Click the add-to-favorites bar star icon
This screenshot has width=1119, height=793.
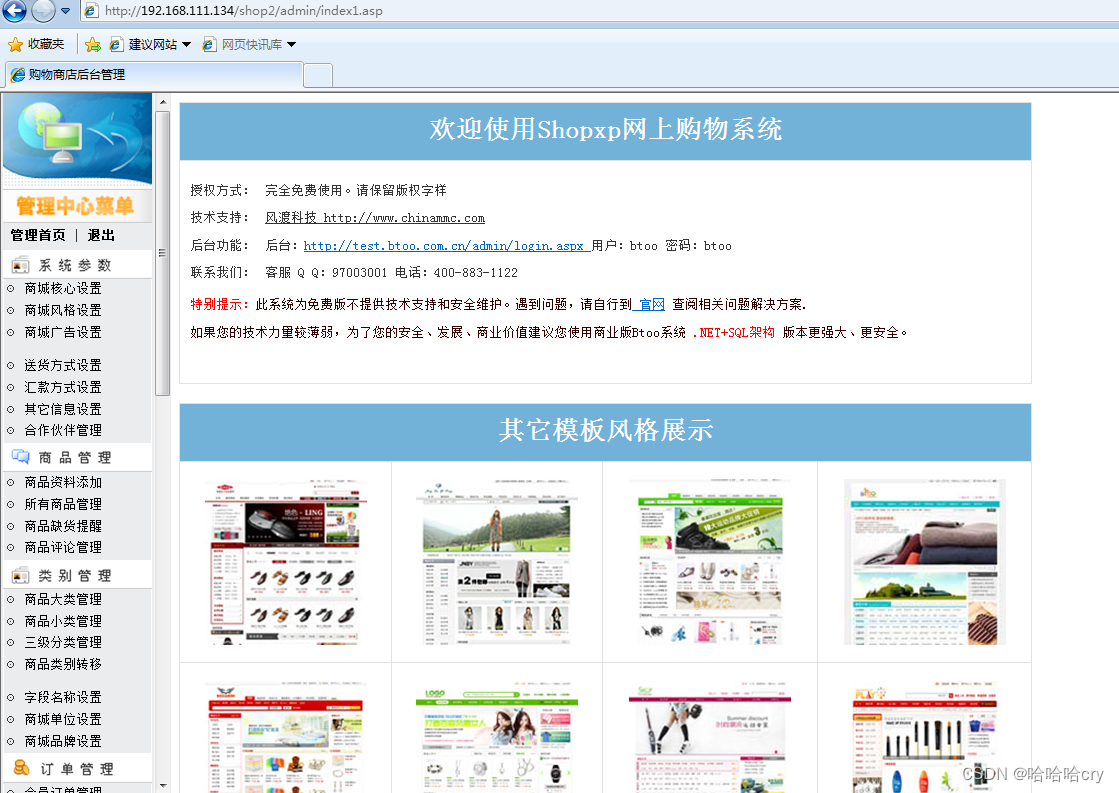pyautogui.click(x=93, y=45)
